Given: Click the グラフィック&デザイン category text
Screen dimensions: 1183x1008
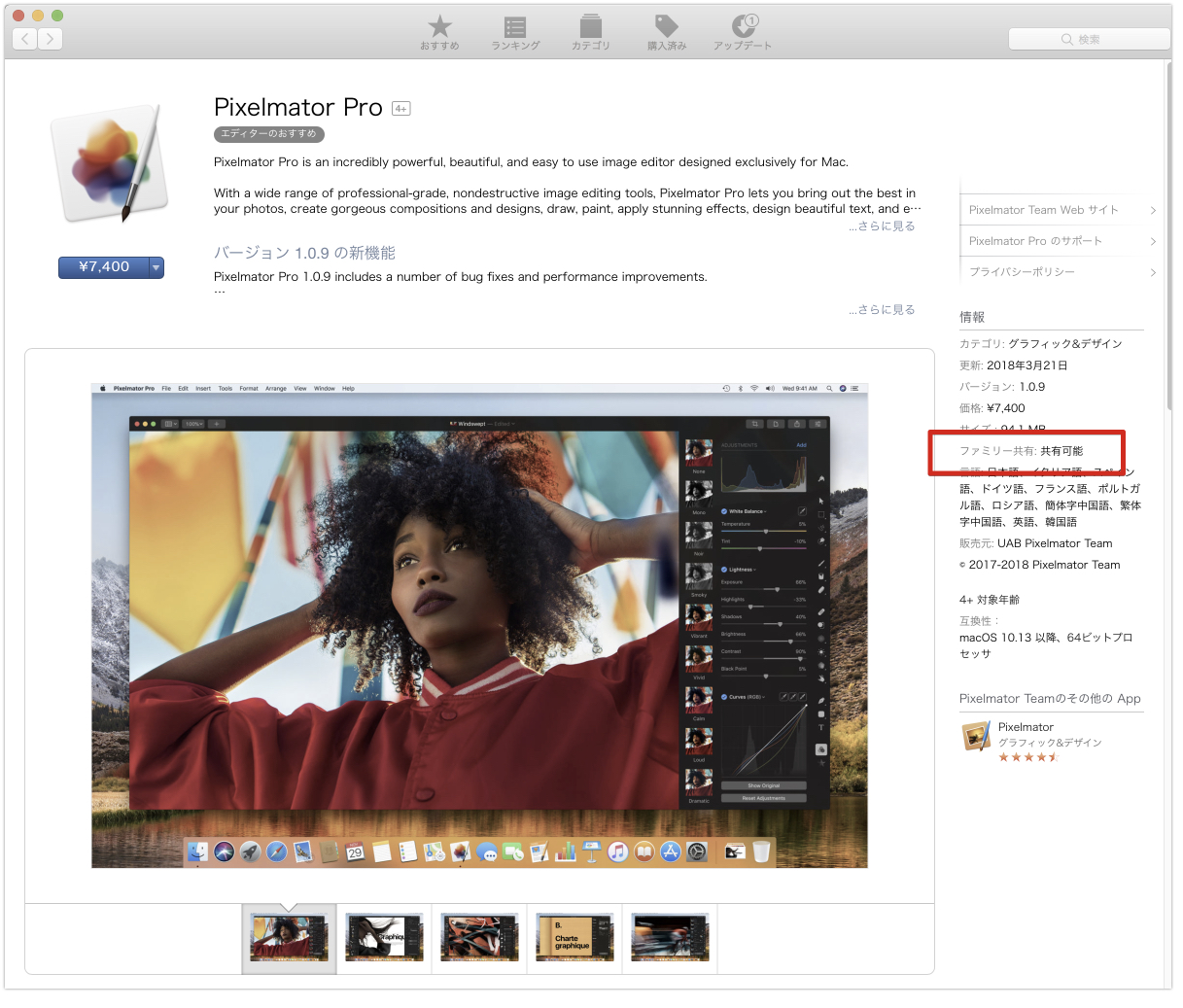Looking at the screenshot, I should (1065, 344).
